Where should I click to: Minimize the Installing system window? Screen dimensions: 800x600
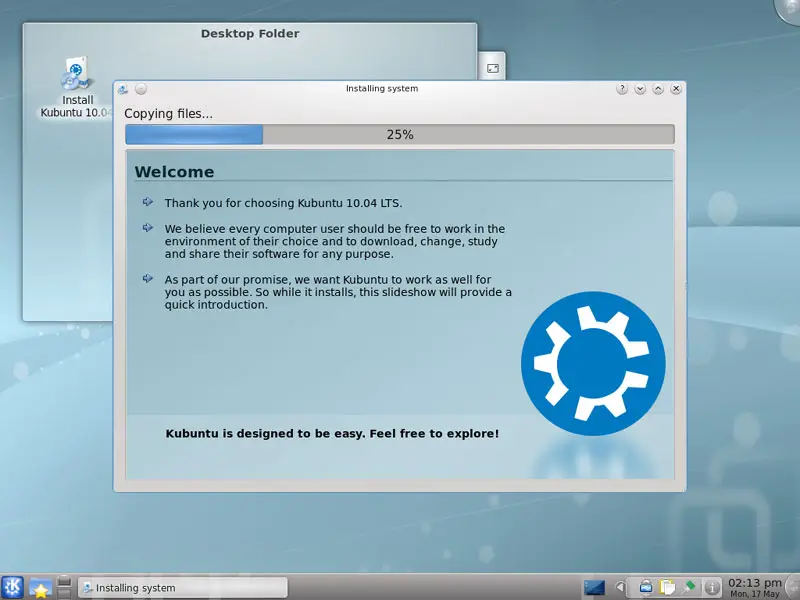pyautogui.click(x=640, y=89)
